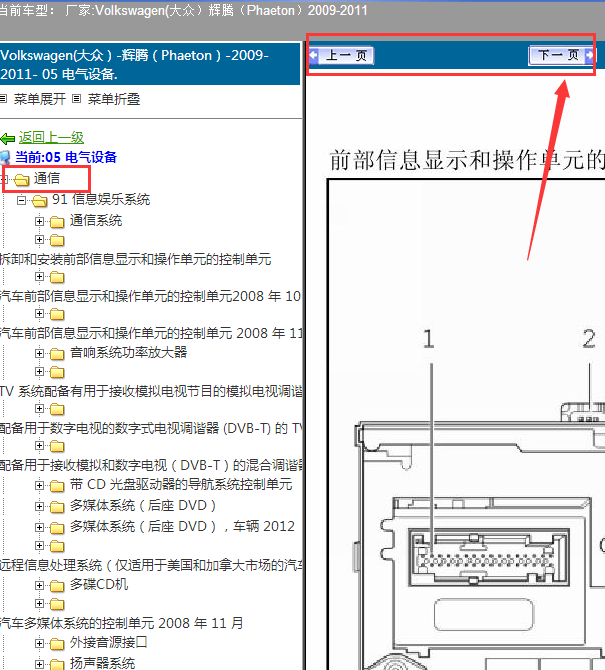Viewport: 605px width, 670px height.
Task: Click the Volkswagen Phaeton 05 电气设备 title bar
Action: coord(150,64)
